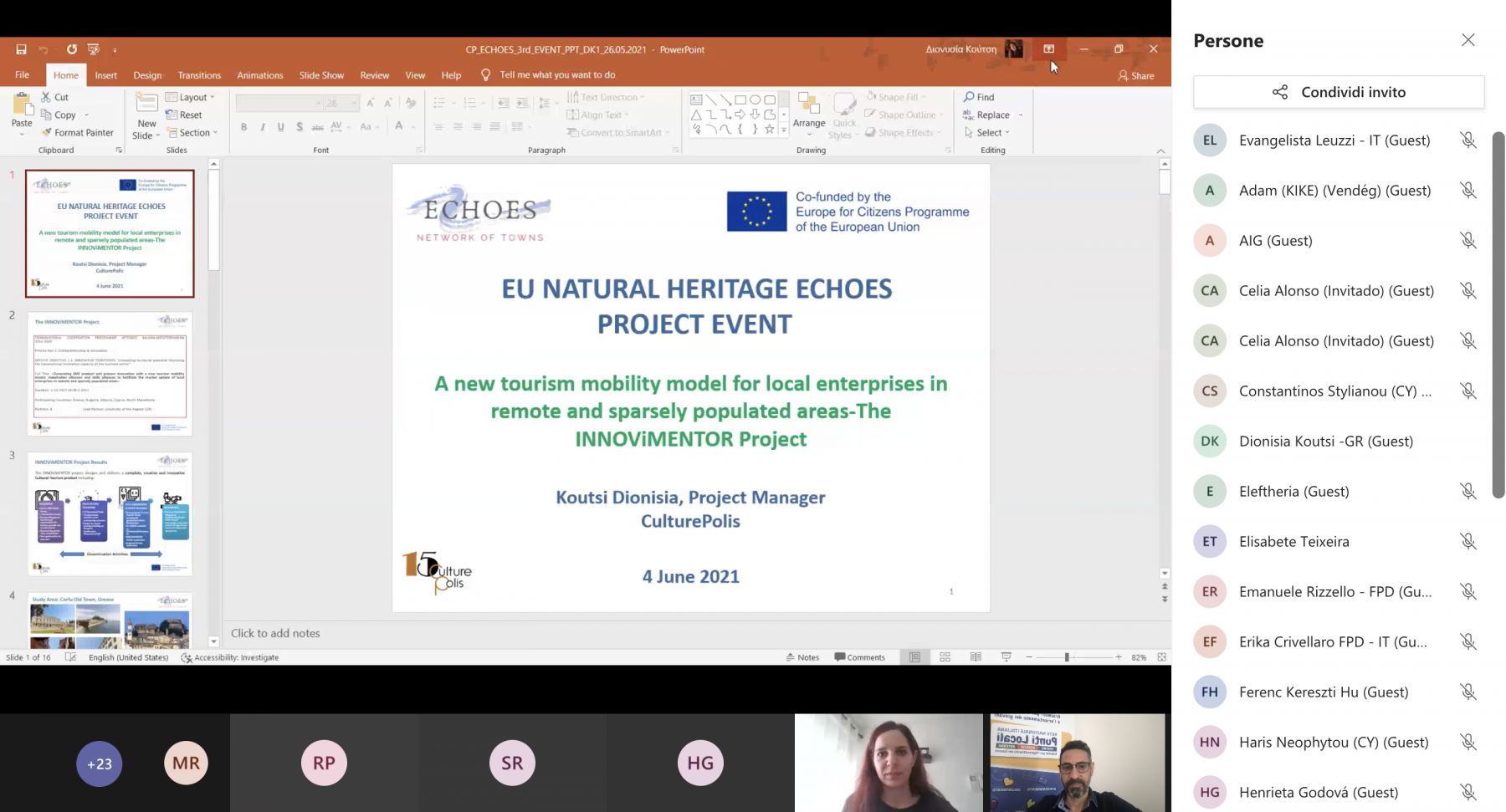Expand the shapes gallery More arrow
1506x812 pixels.
point(784,130)
